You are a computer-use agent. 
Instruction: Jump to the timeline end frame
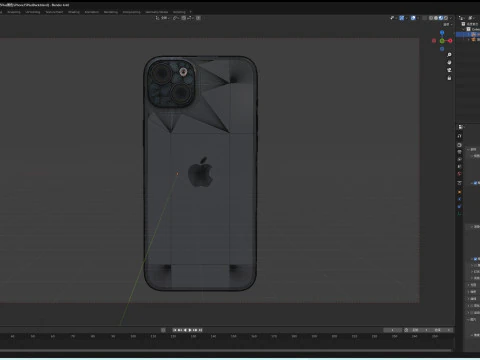click(200, 330)
